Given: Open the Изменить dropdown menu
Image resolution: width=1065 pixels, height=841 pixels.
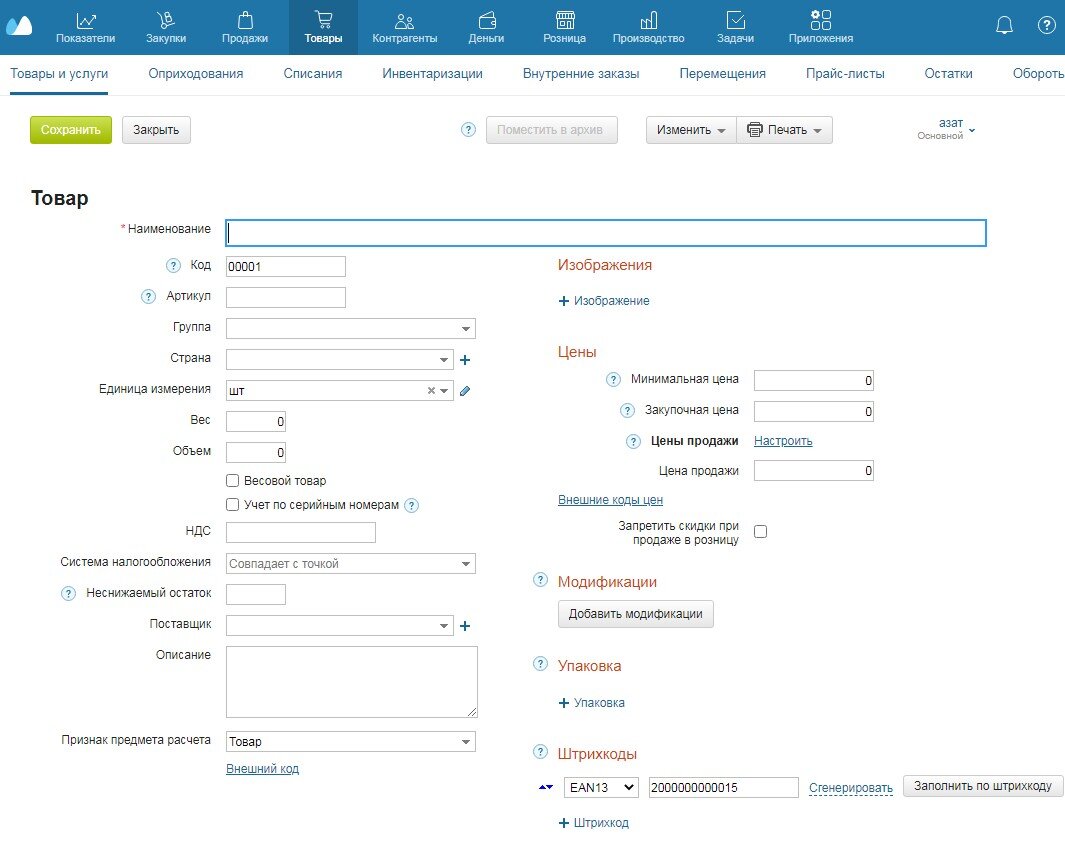Looking at the screenshot, I should coord(691,130).
